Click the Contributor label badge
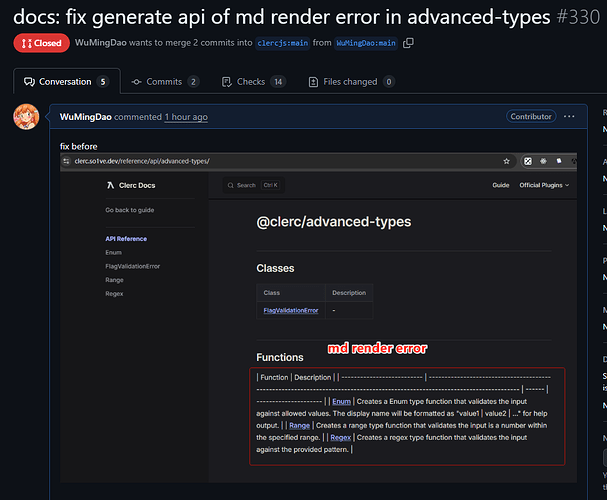This screenshot has width=607, height=500. (x=531, y=116)
